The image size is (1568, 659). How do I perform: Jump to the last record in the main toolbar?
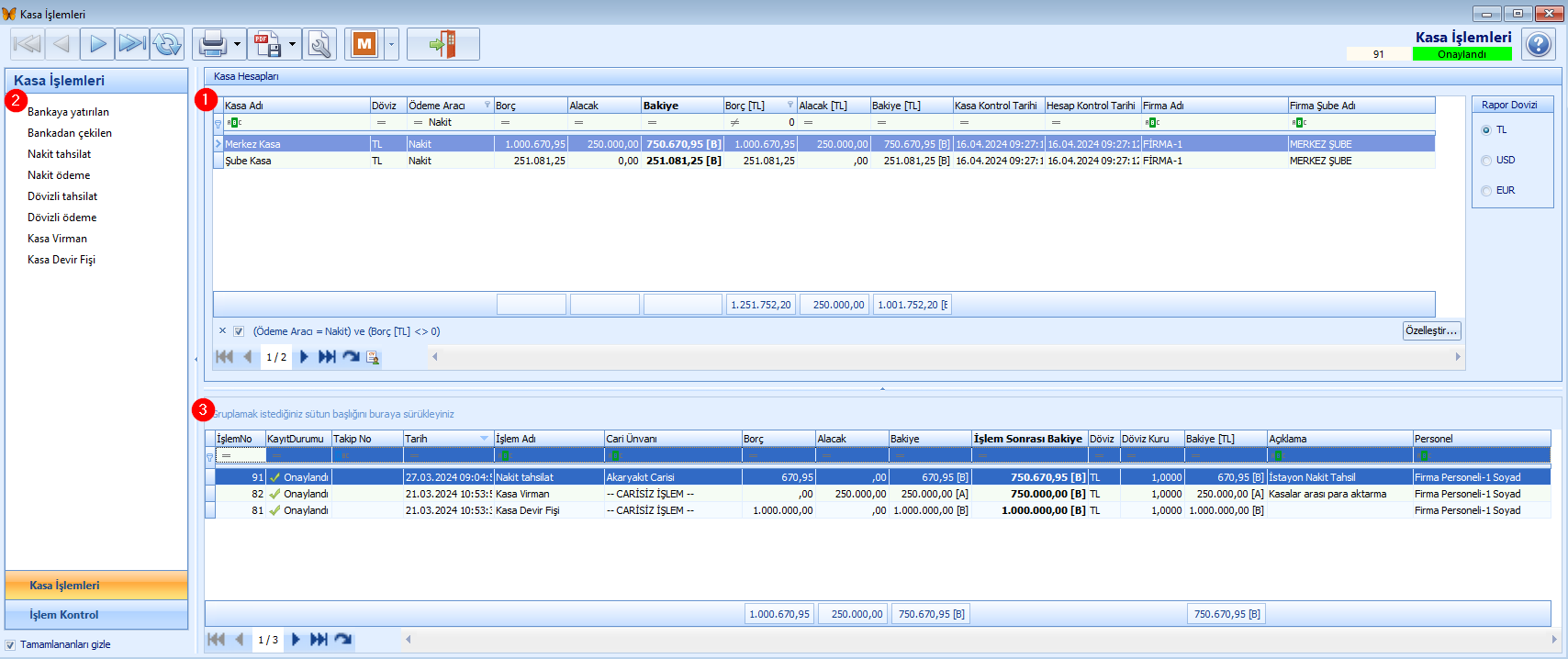coord(132,43)
